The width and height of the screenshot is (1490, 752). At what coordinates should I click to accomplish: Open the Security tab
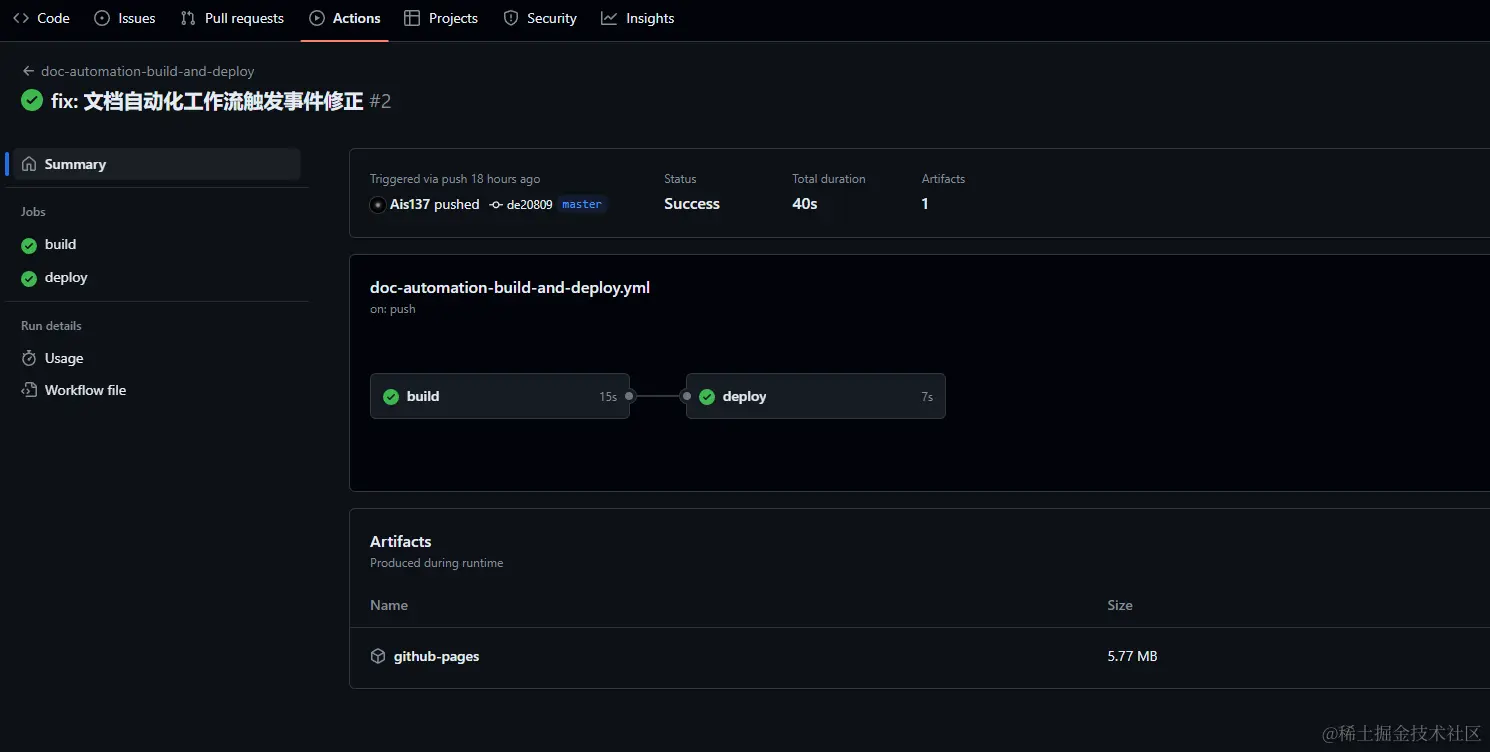click(x=540, y=18)
